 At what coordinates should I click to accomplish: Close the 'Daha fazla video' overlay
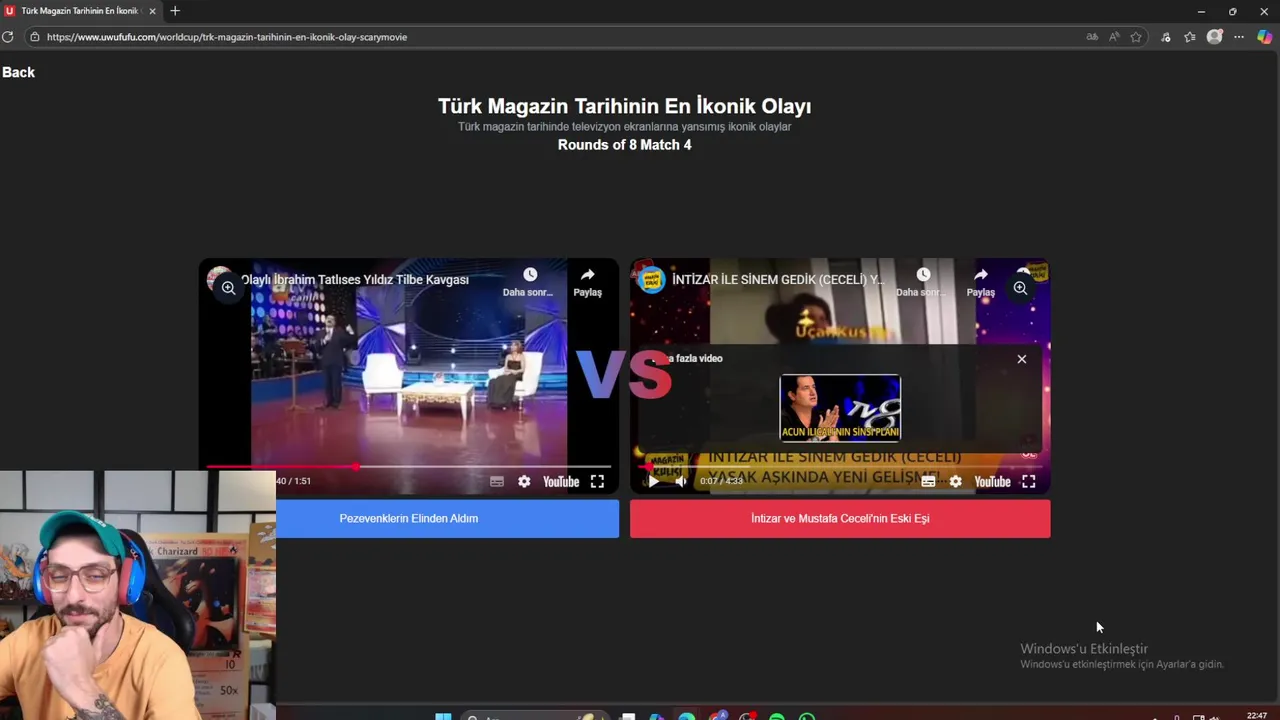point(1021,359)
